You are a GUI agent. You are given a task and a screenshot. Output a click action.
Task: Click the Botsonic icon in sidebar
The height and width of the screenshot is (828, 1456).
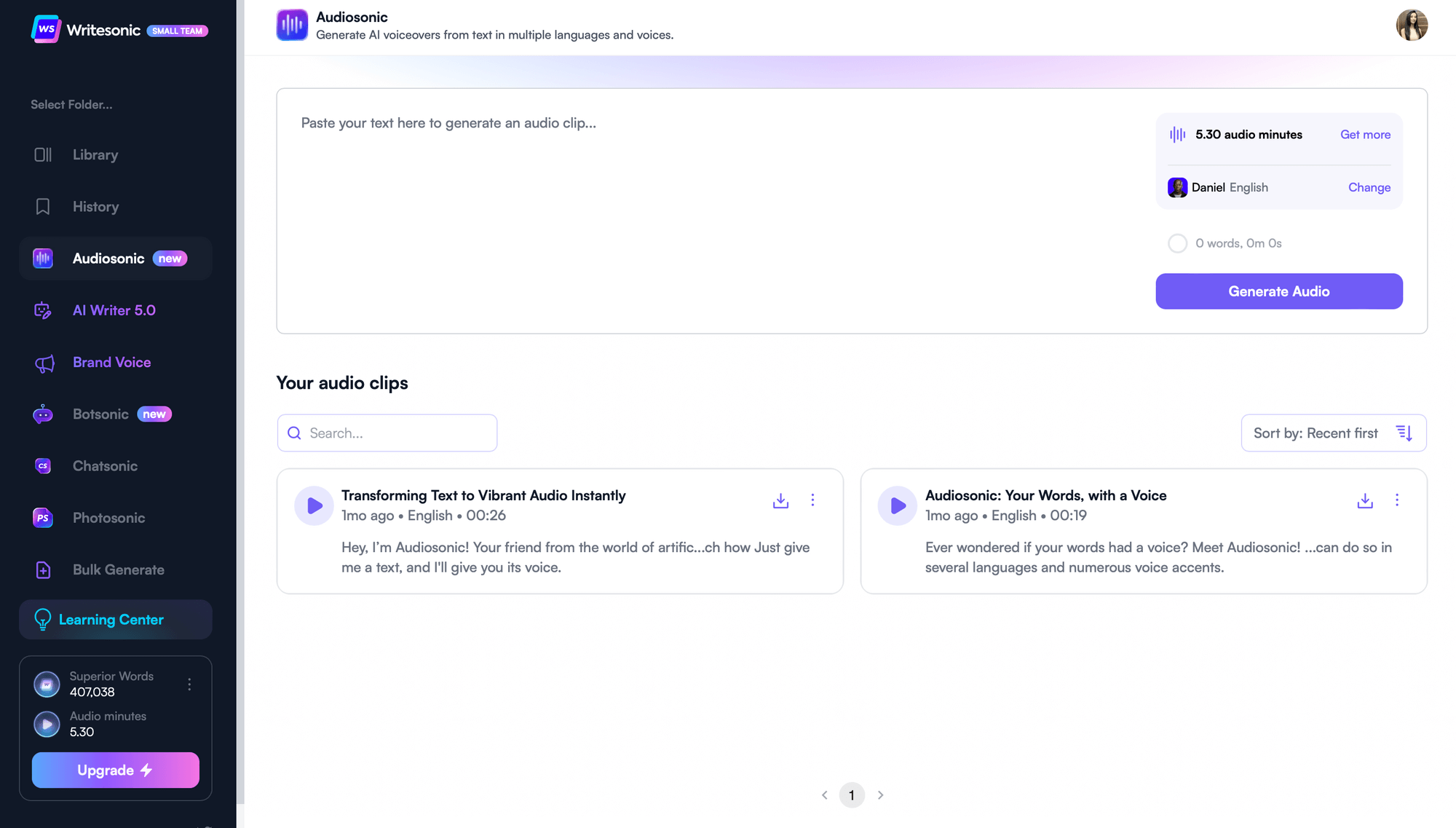click(x=42, y=413)
